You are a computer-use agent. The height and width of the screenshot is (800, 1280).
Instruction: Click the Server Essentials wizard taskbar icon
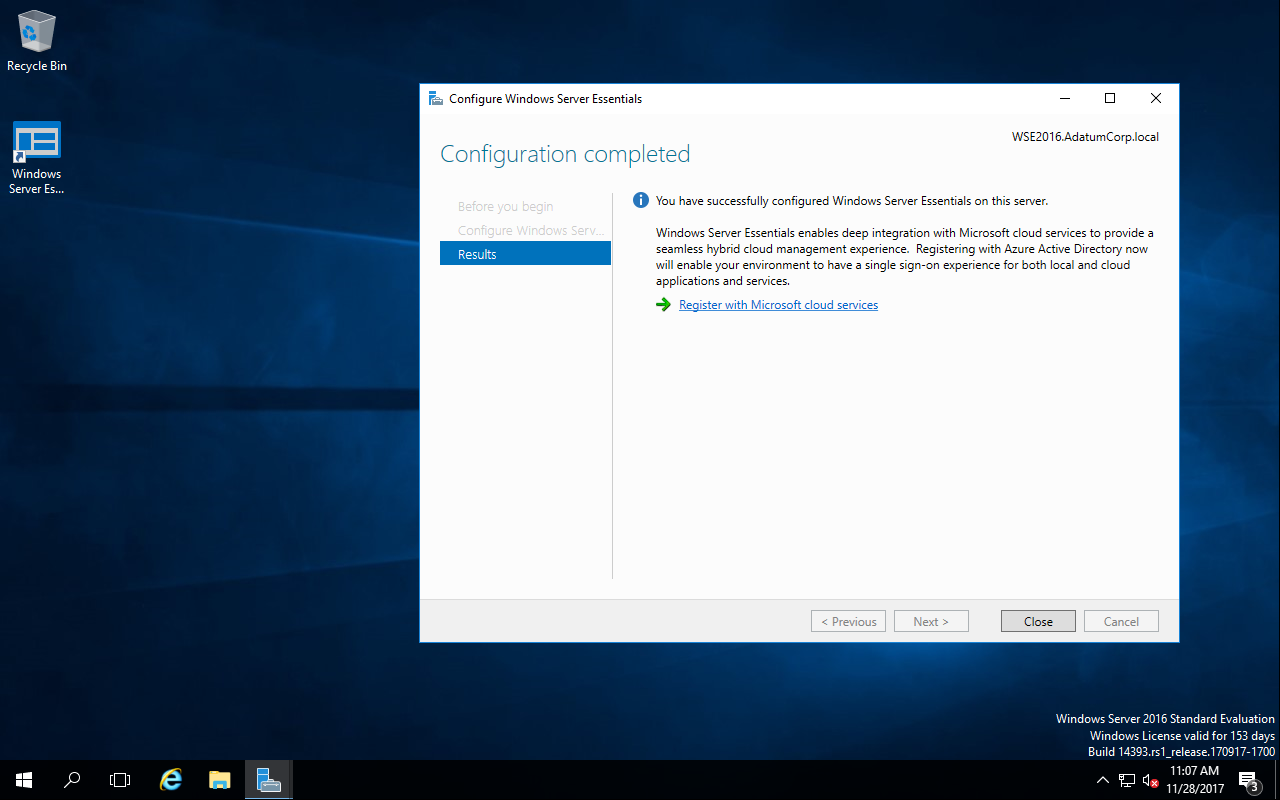pos(268,780)
